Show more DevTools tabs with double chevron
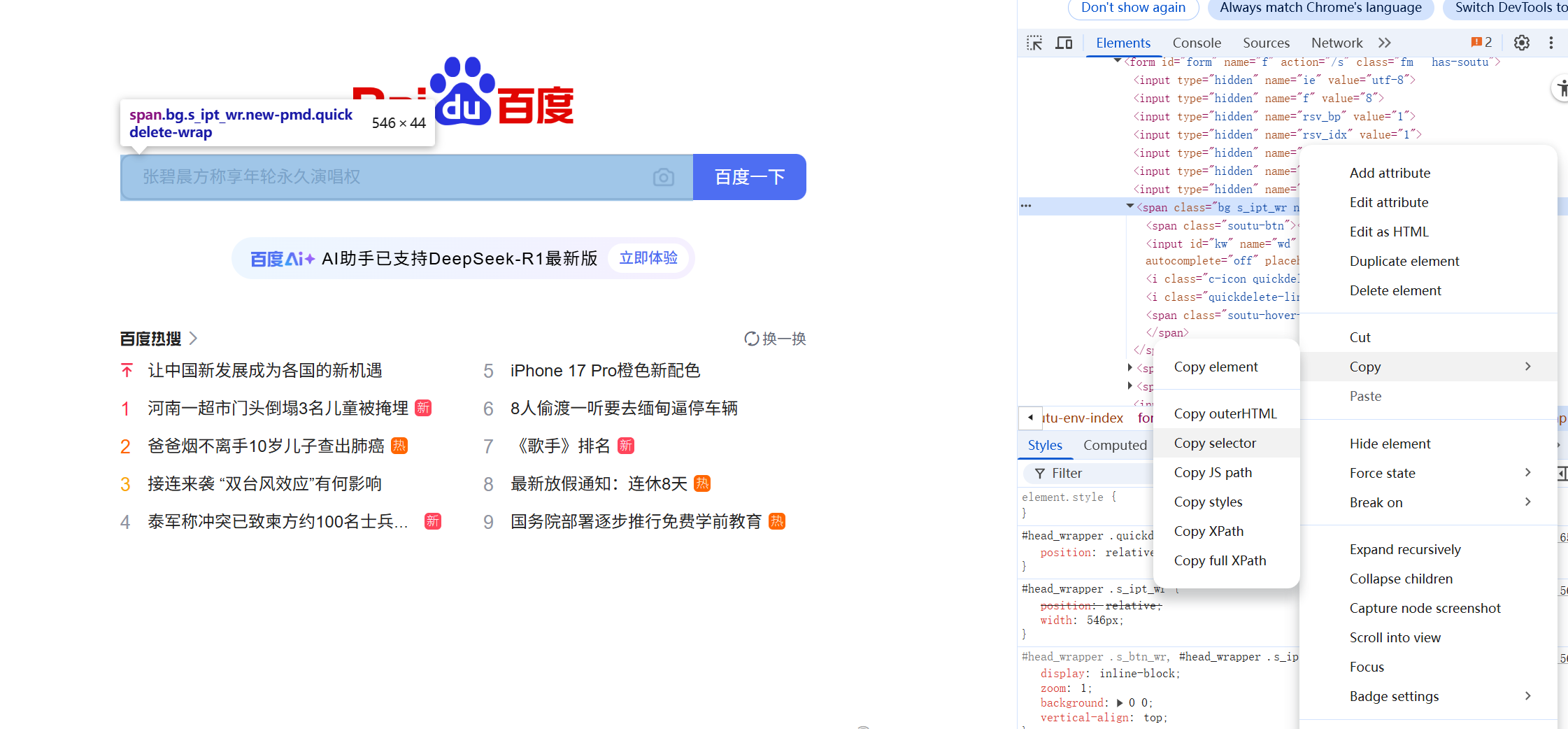This screenshot has height=729, width=1568. pos(1385,43)
